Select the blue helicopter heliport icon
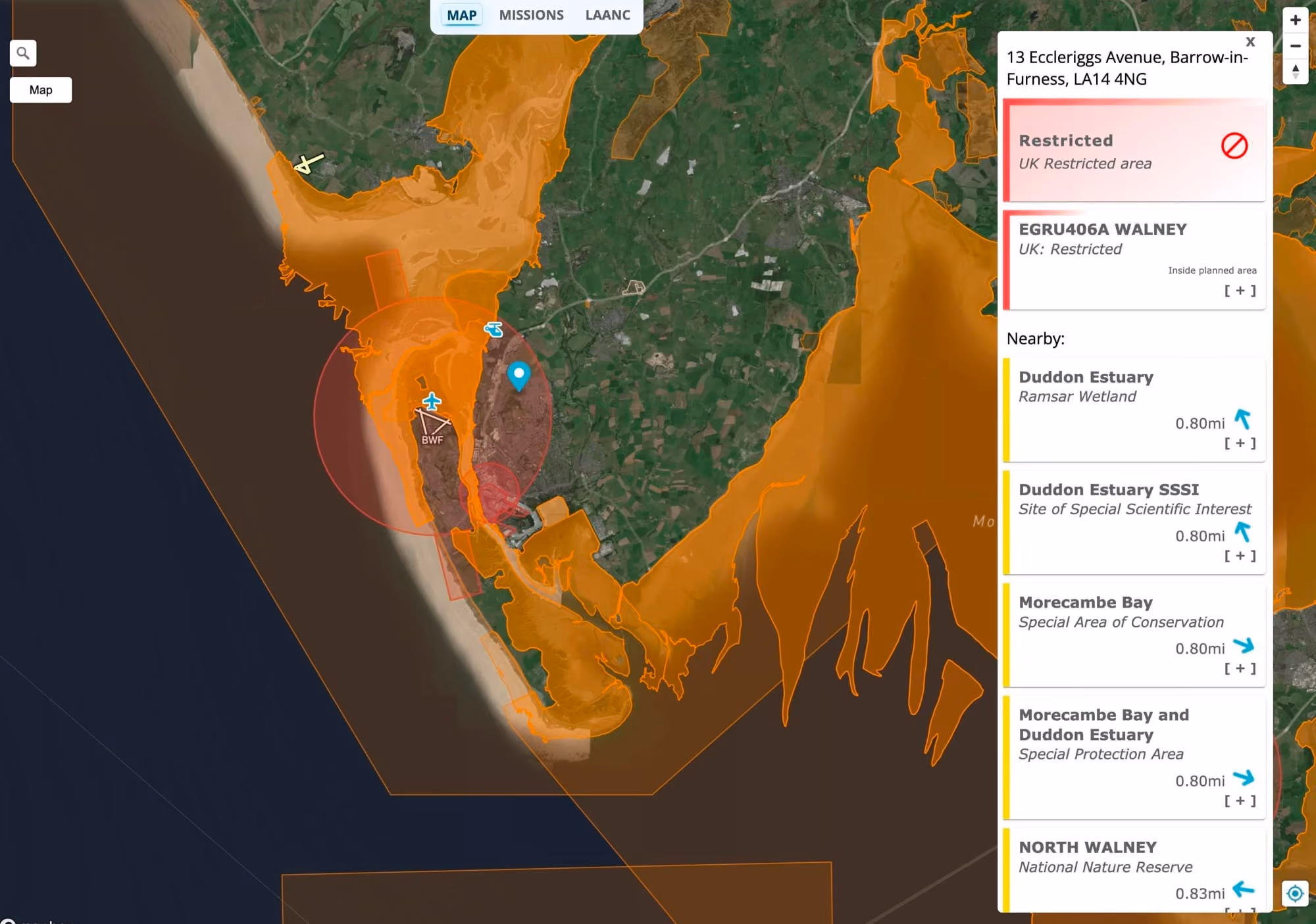The height and width of the screenshot is (924, 1316). coord(493,329)
